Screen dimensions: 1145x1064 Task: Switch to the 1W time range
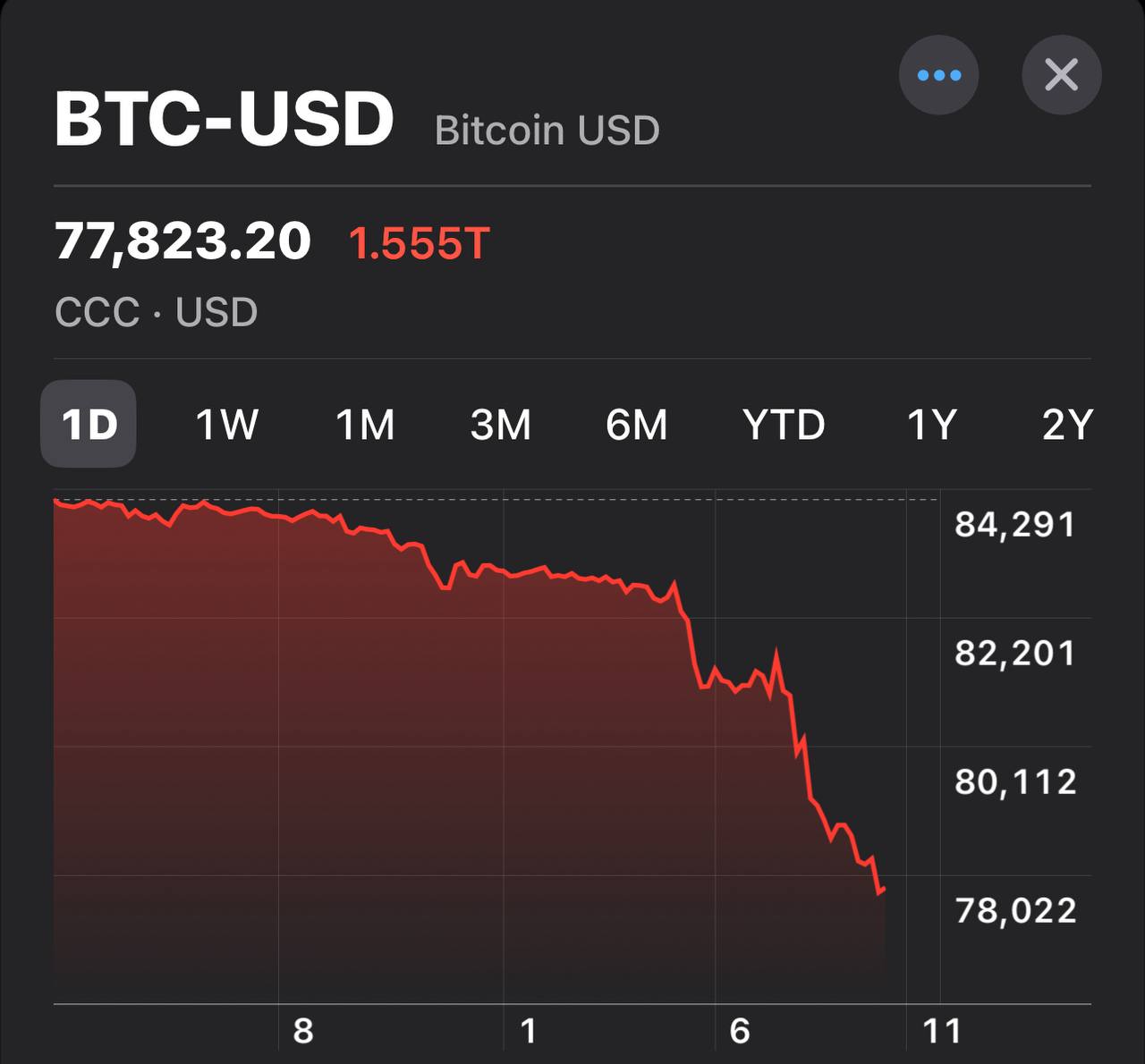(226, 424)
